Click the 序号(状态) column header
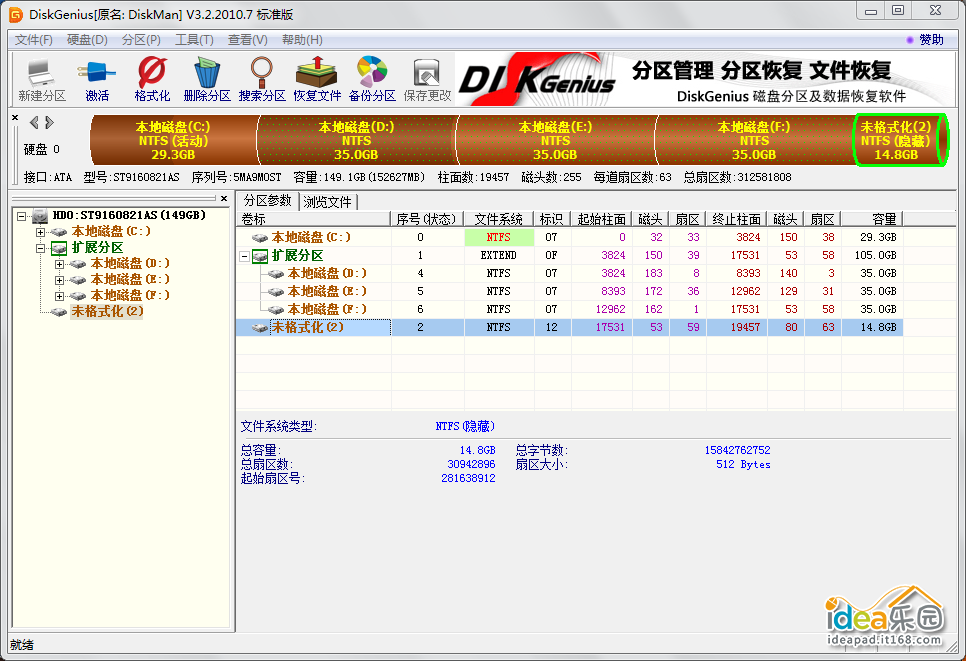This screenshot has width=966, height=661. (427, 219)
